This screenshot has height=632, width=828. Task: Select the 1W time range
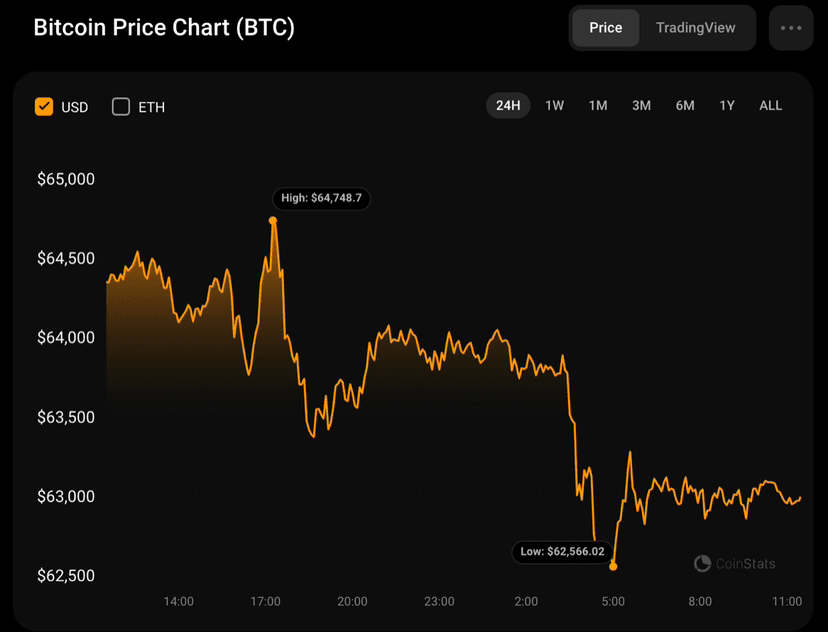pyautogui.click(x=554, y=106)
